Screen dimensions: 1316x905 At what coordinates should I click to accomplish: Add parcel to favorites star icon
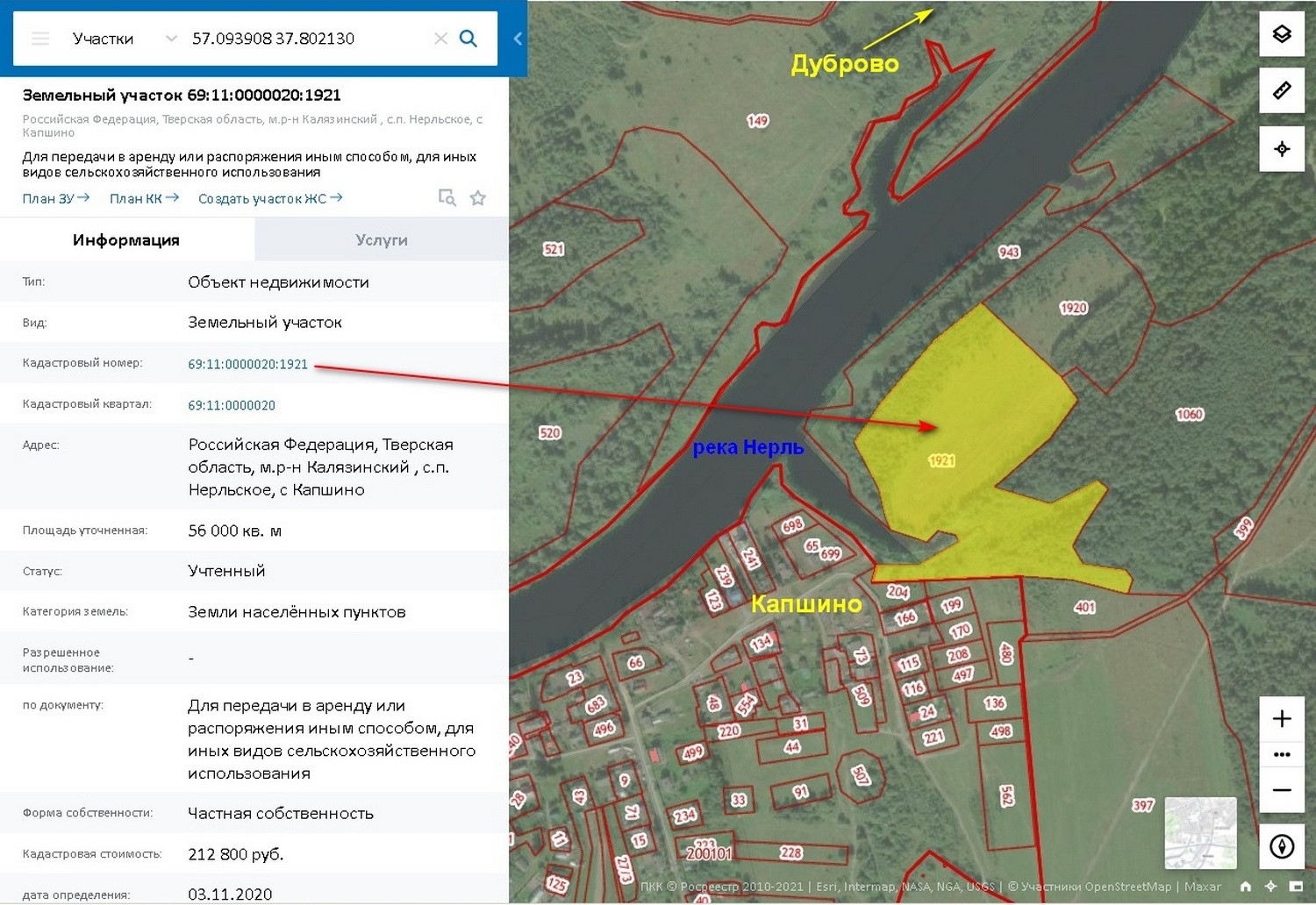(x=477, y=198)
